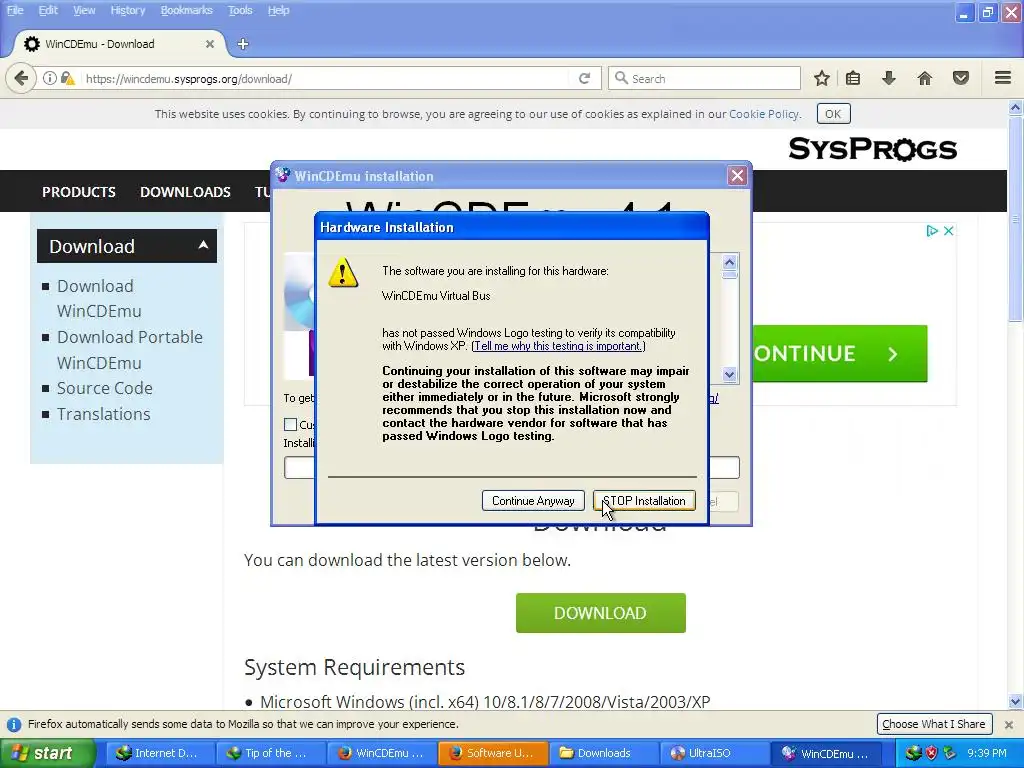The image size is (1024, 768).
Task: Open the Cookie Policy link
Action: [x=763, y=114]
